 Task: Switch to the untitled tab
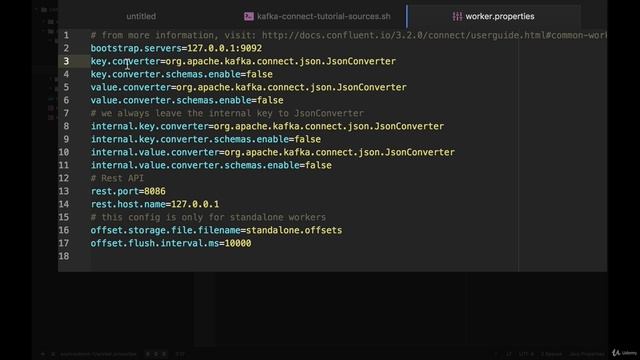tap(141, 16)
